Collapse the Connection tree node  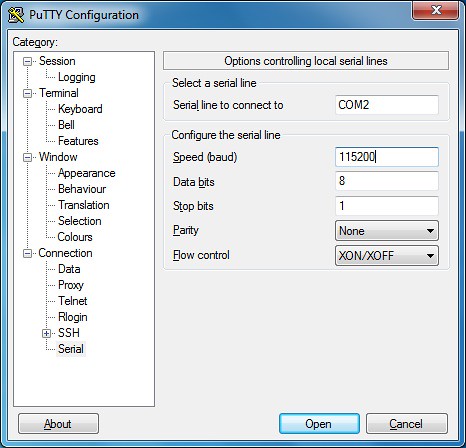[27, 253]
